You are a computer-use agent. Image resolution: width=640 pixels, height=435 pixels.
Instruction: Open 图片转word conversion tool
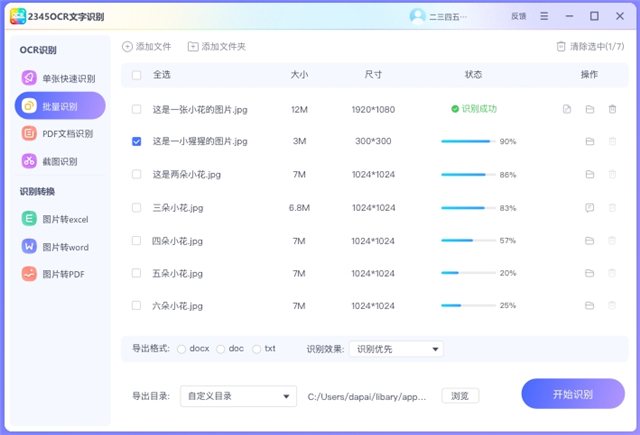coord(59,246)
